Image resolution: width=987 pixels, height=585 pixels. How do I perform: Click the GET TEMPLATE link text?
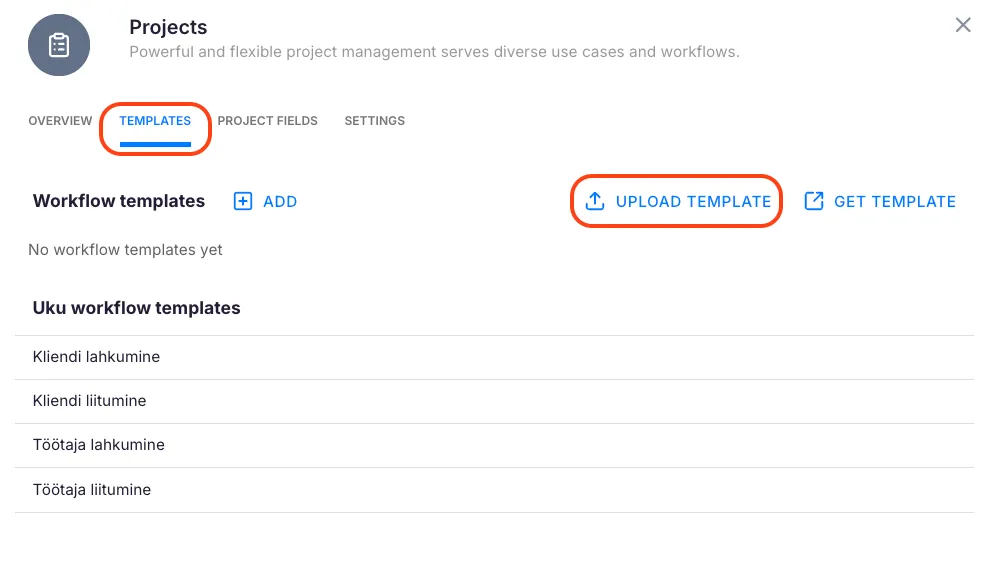[x=894, y=201]
